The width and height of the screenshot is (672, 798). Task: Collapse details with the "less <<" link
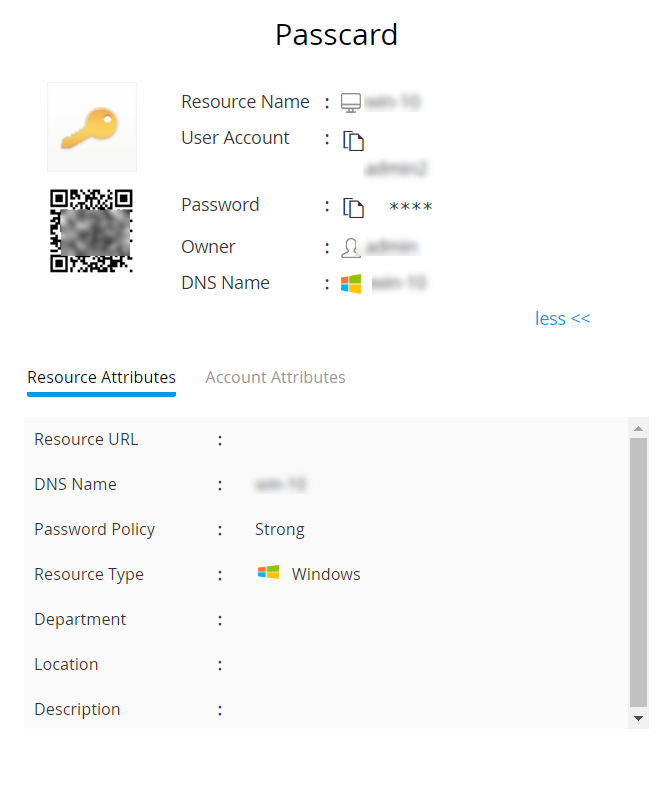click(x=562, y=319)
